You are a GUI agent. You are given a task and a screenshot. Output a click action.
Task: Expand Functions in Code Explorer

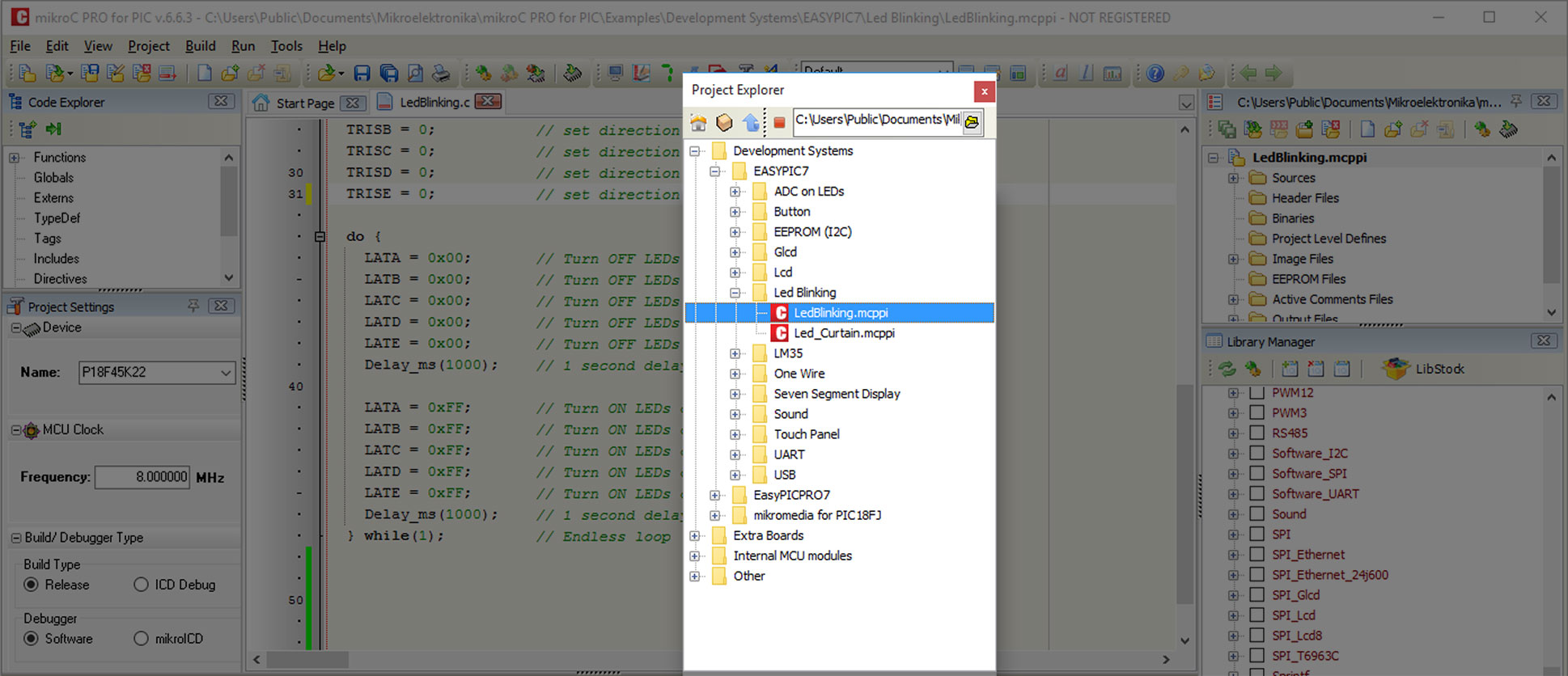tap(15, 158)
